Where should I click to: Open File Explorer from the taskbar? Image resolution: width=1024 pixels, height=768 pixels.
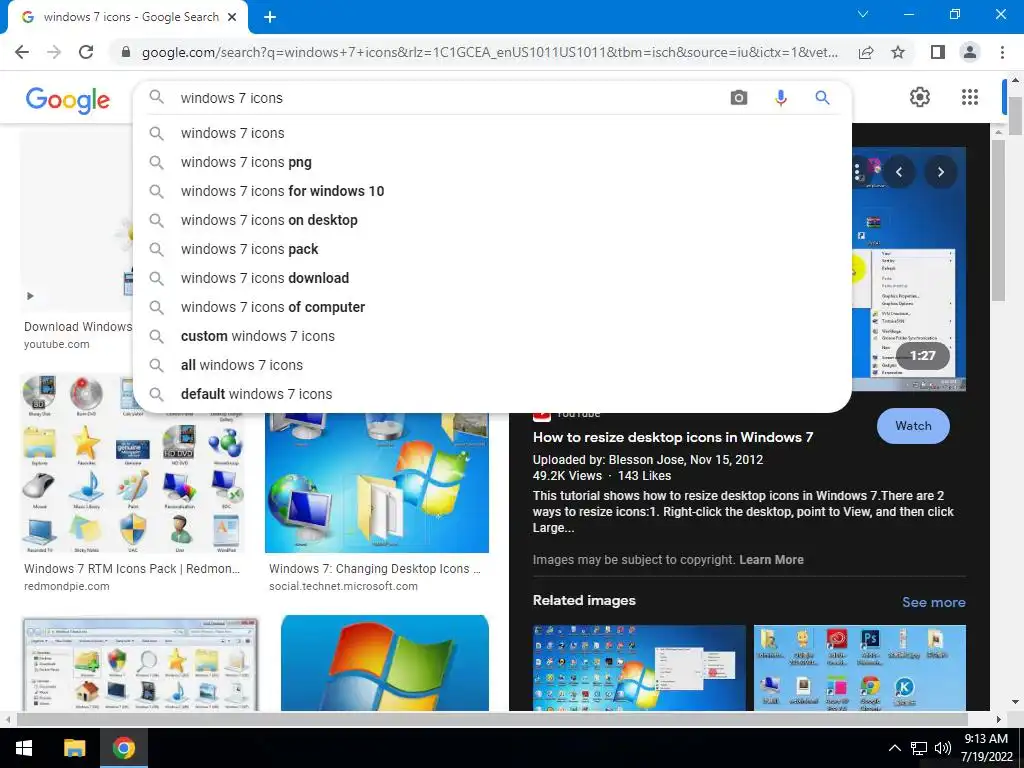tap(74, 748)
